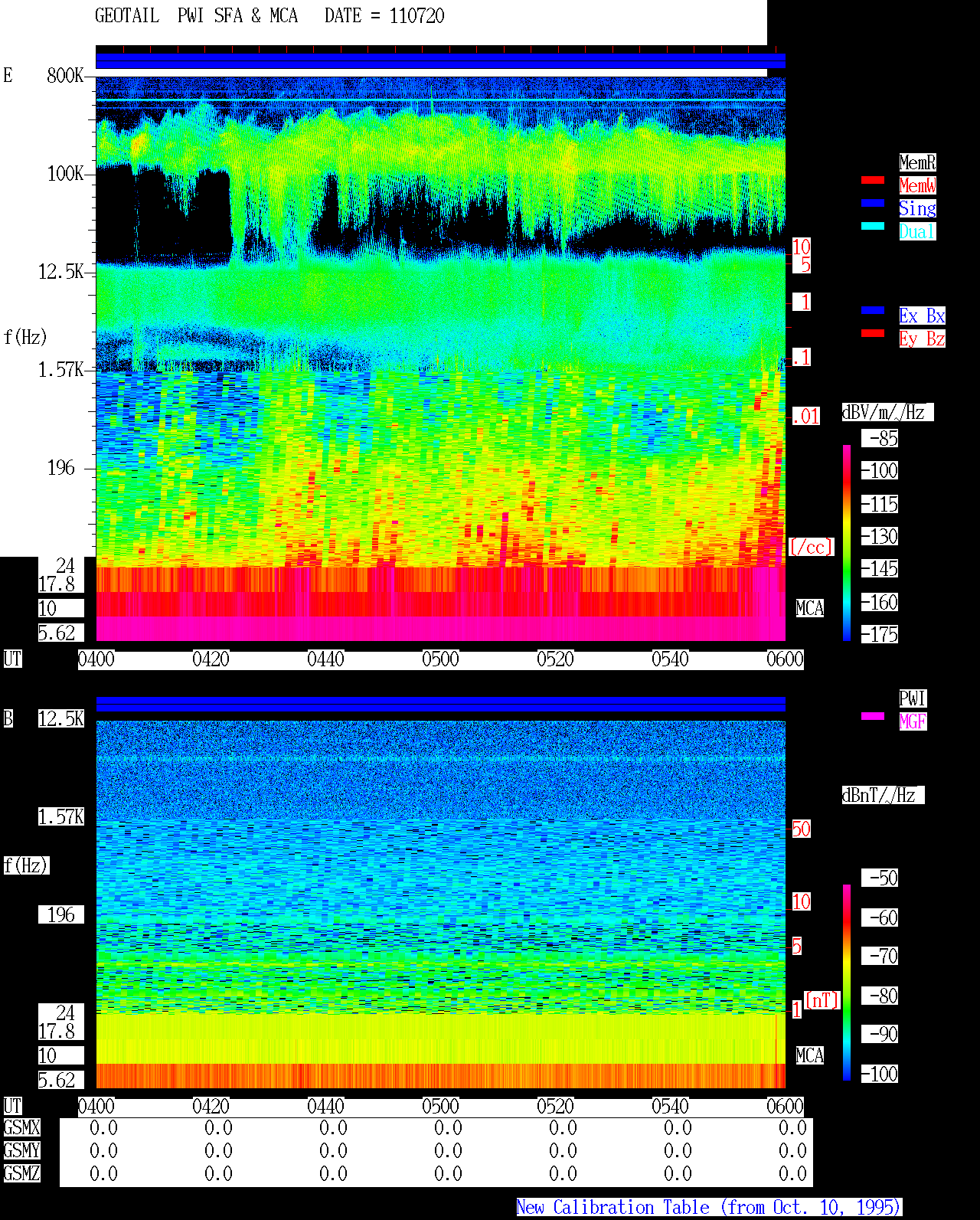Click the GEOTAIL PWI SFA & MCA title
This screenshot has width=980, height=1220.
click(x=196, y=16)
